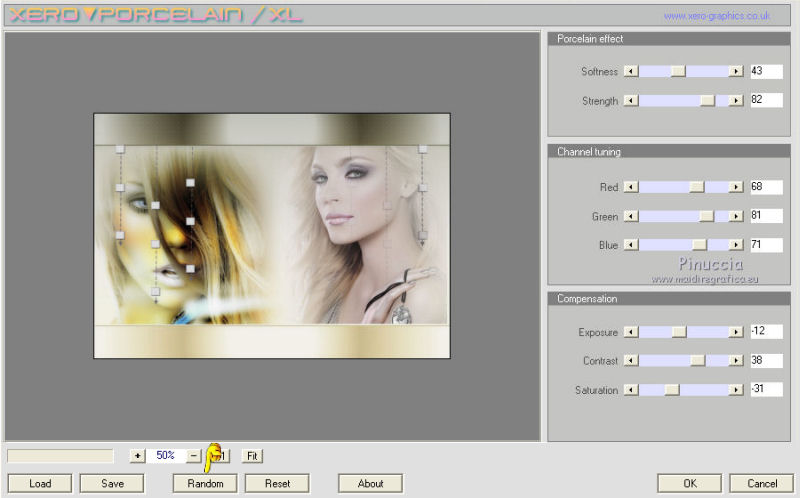Screen dimensions: 800x498
Task: Increase Blue channel with right arrow
Action: [736, 245]
